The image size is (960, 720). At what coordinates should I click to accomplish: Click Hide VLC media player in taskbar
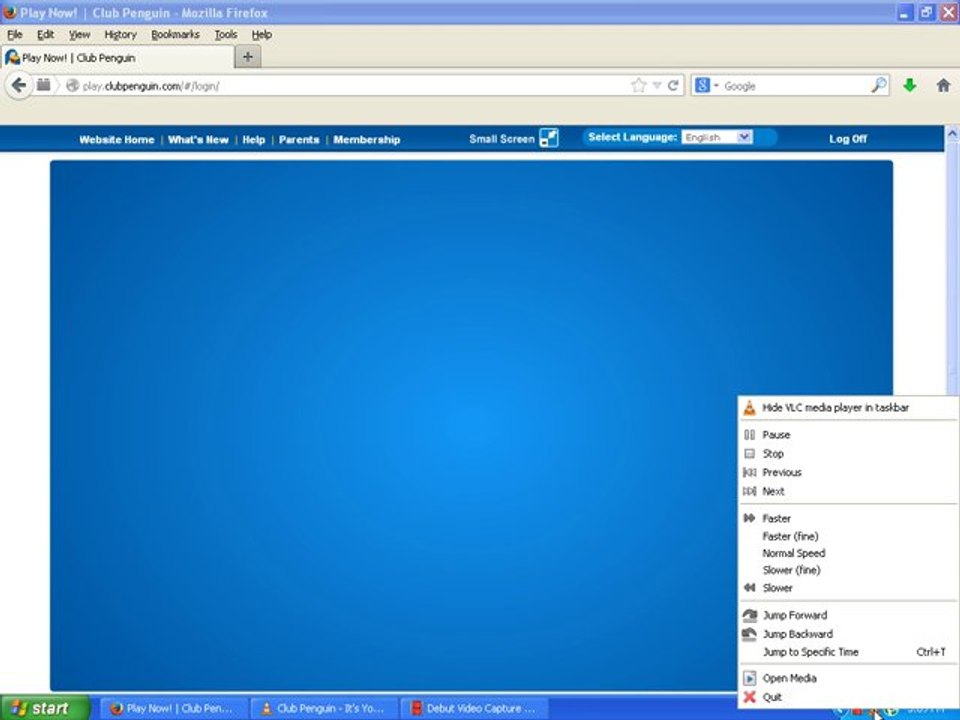click(848, 407)
